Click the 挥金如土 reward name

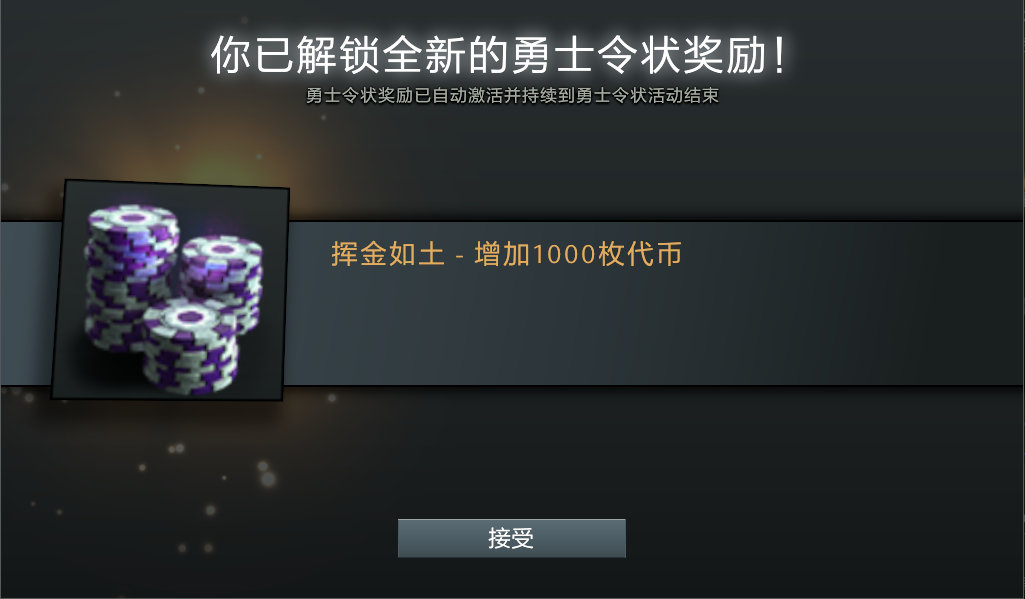388,254
